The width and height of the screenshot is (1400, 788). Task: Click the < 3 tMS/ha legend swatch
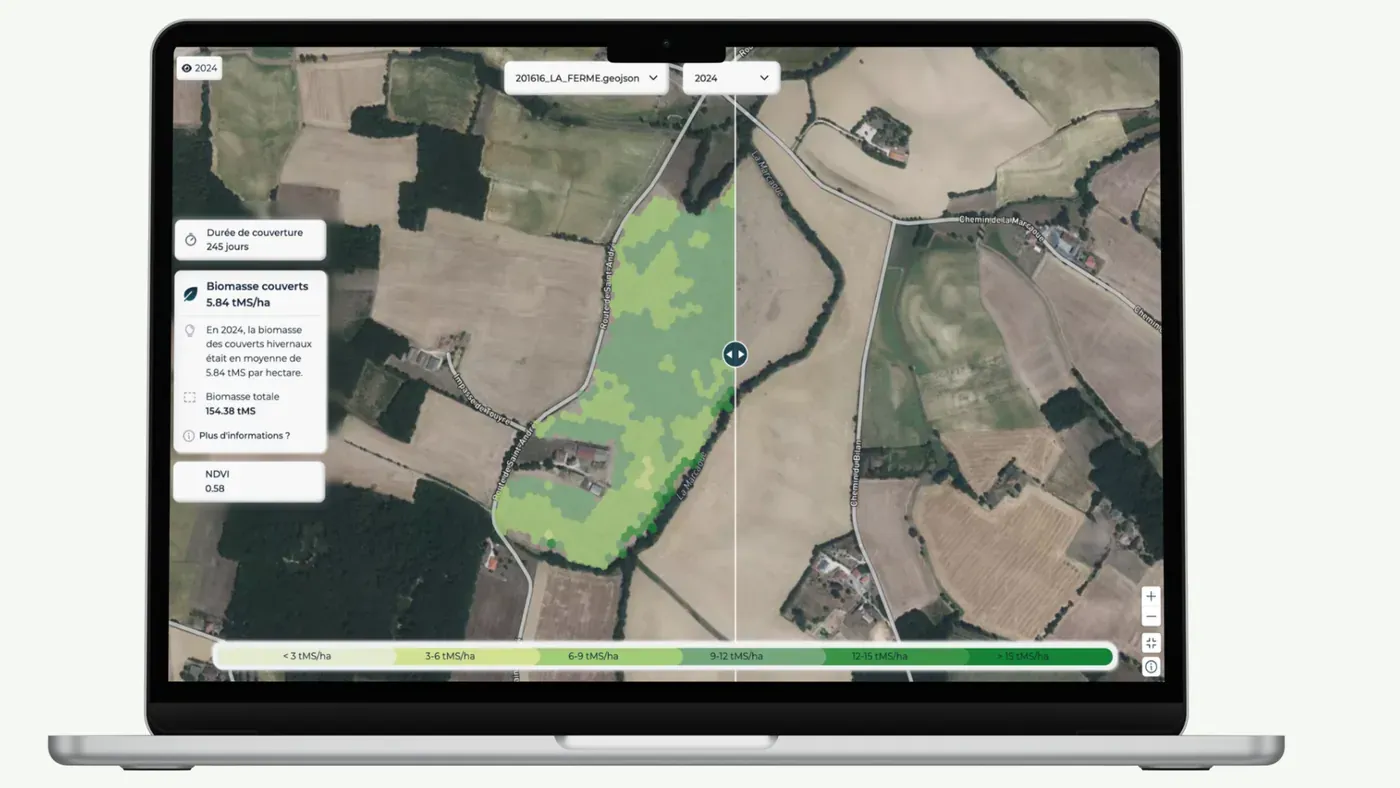point(305,656)
